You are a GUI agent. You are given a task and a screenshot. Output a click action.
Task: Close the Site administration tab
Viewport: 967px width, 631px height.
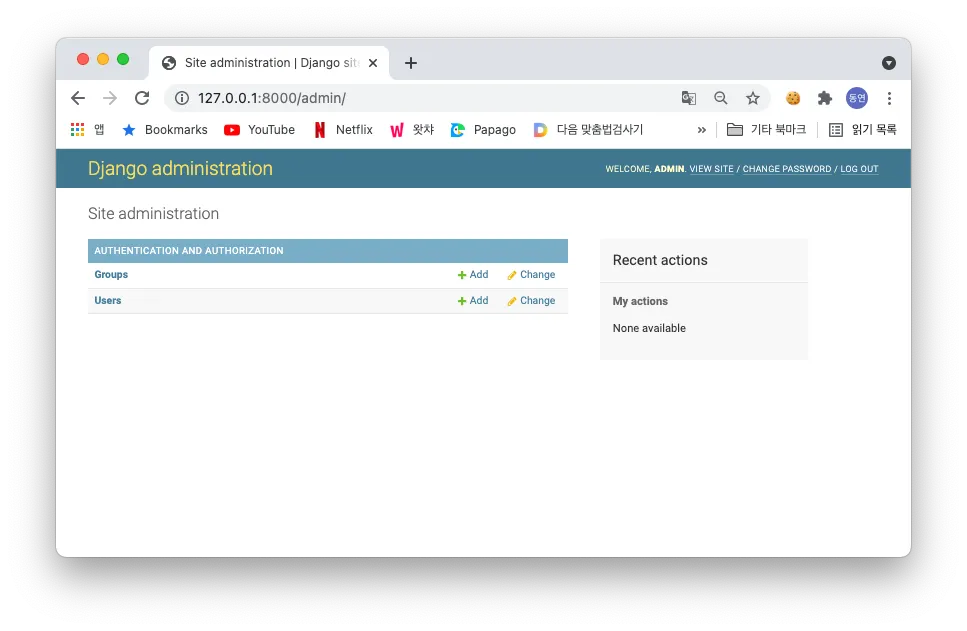pyautogui.click(x=373, y=63)
